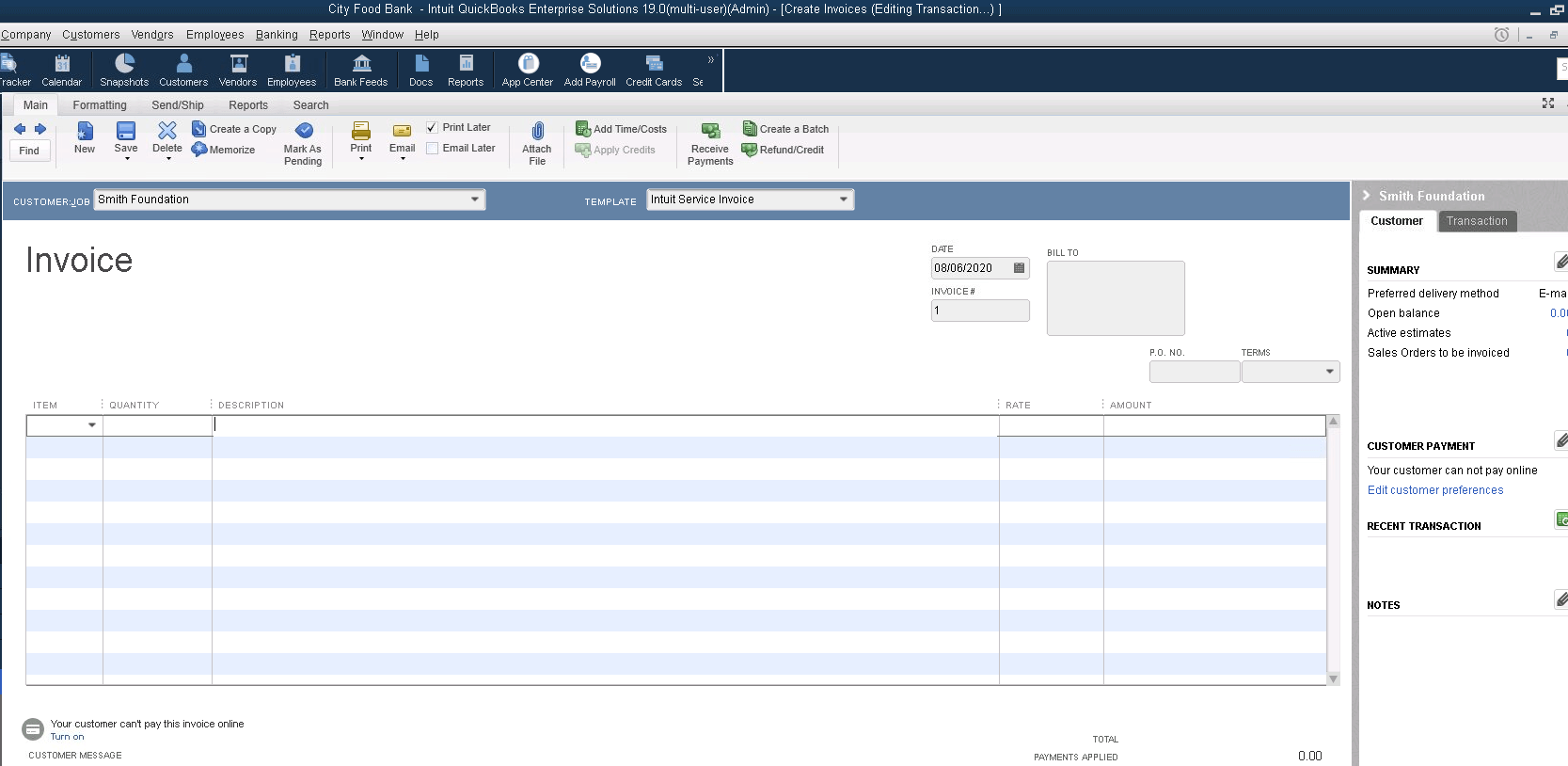The height and width of the screenshot is (766, 1568).
Task: Expand the Customer:Job dropdown
Action: (475, 199)
